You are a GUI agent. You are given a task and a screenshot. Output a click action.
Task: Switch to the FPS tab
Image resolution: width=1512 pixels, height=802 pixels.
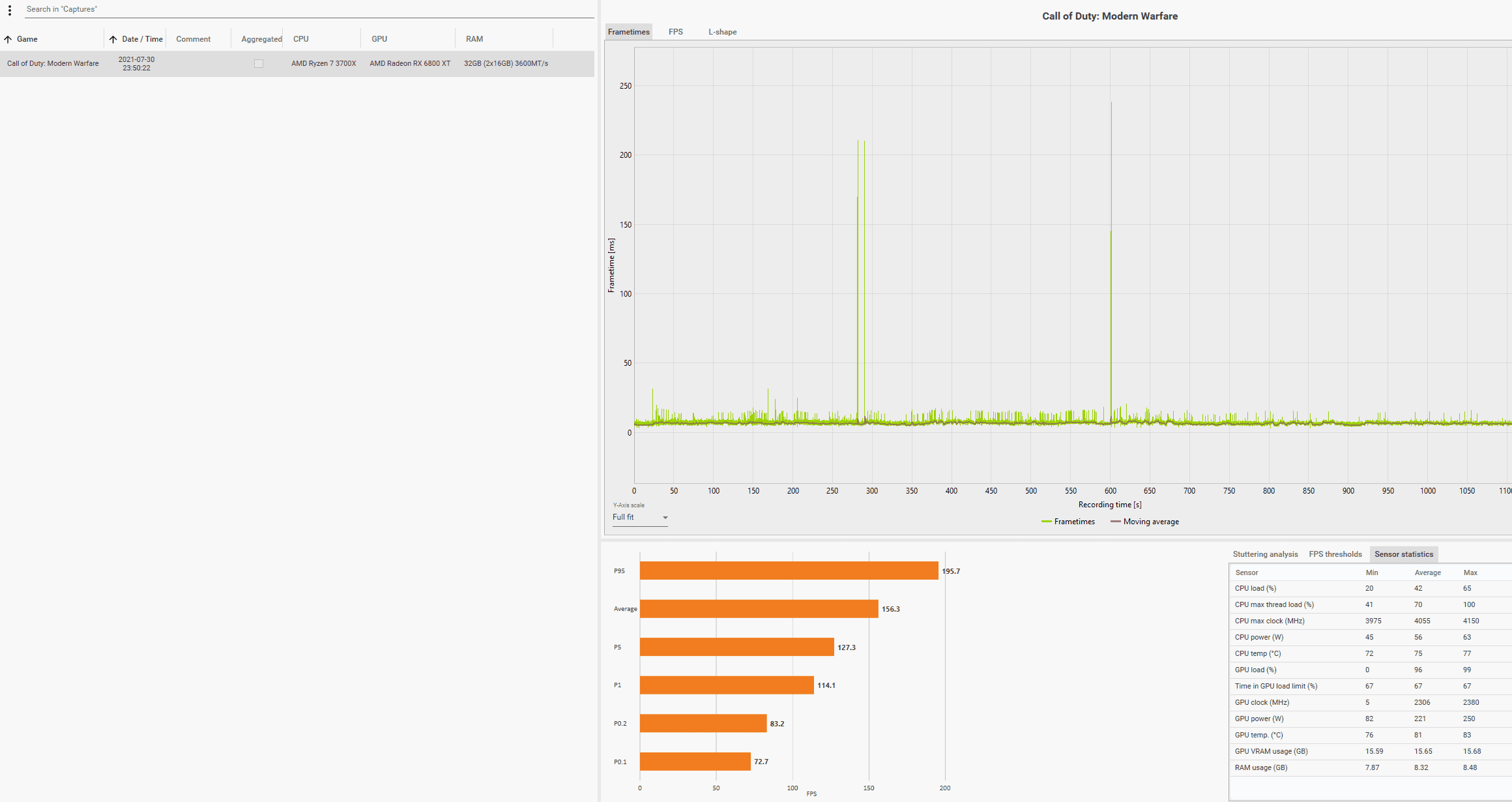pos(675,32)
